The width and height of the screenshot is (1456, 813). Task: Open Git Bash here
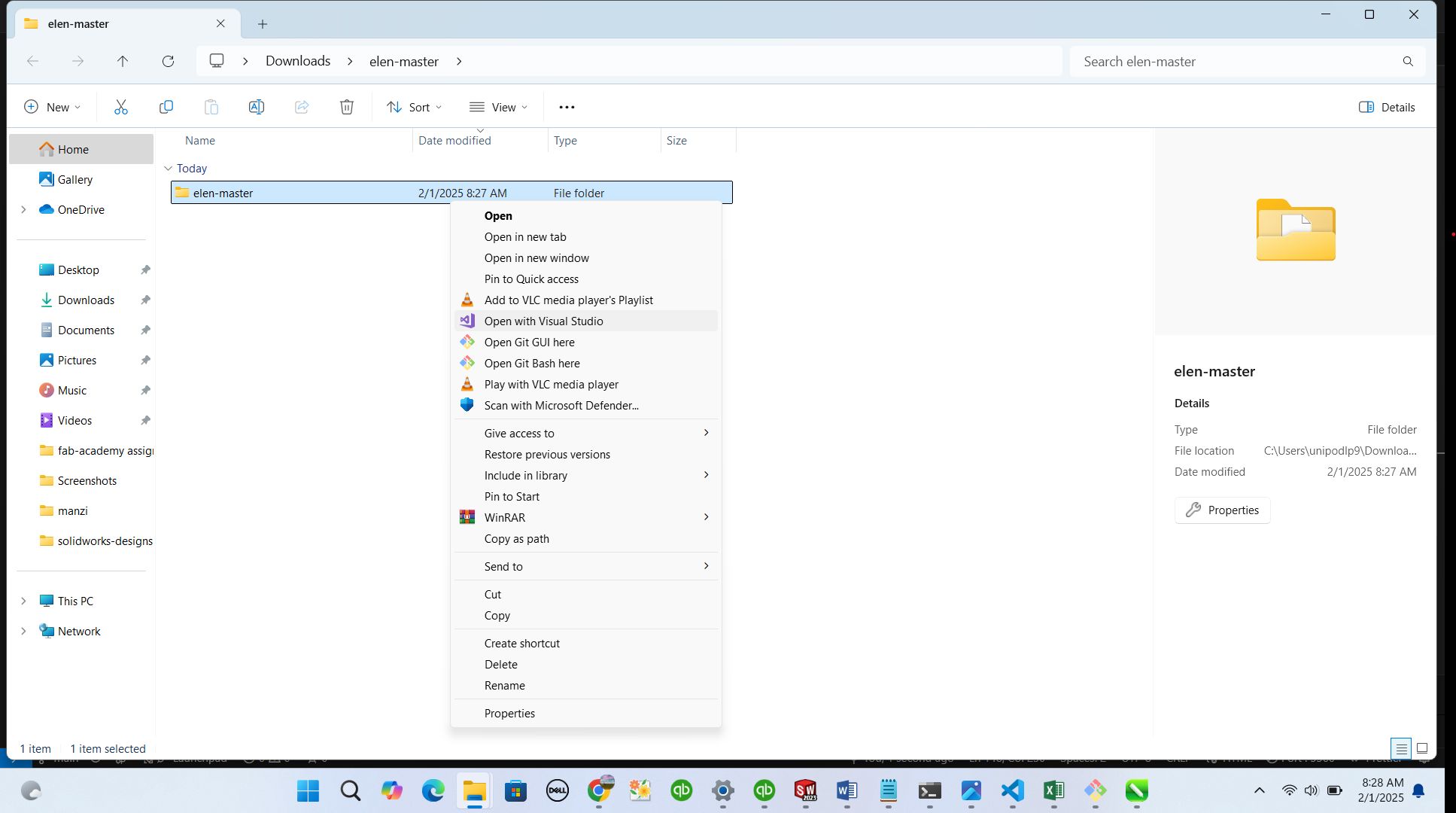(532, 363)
